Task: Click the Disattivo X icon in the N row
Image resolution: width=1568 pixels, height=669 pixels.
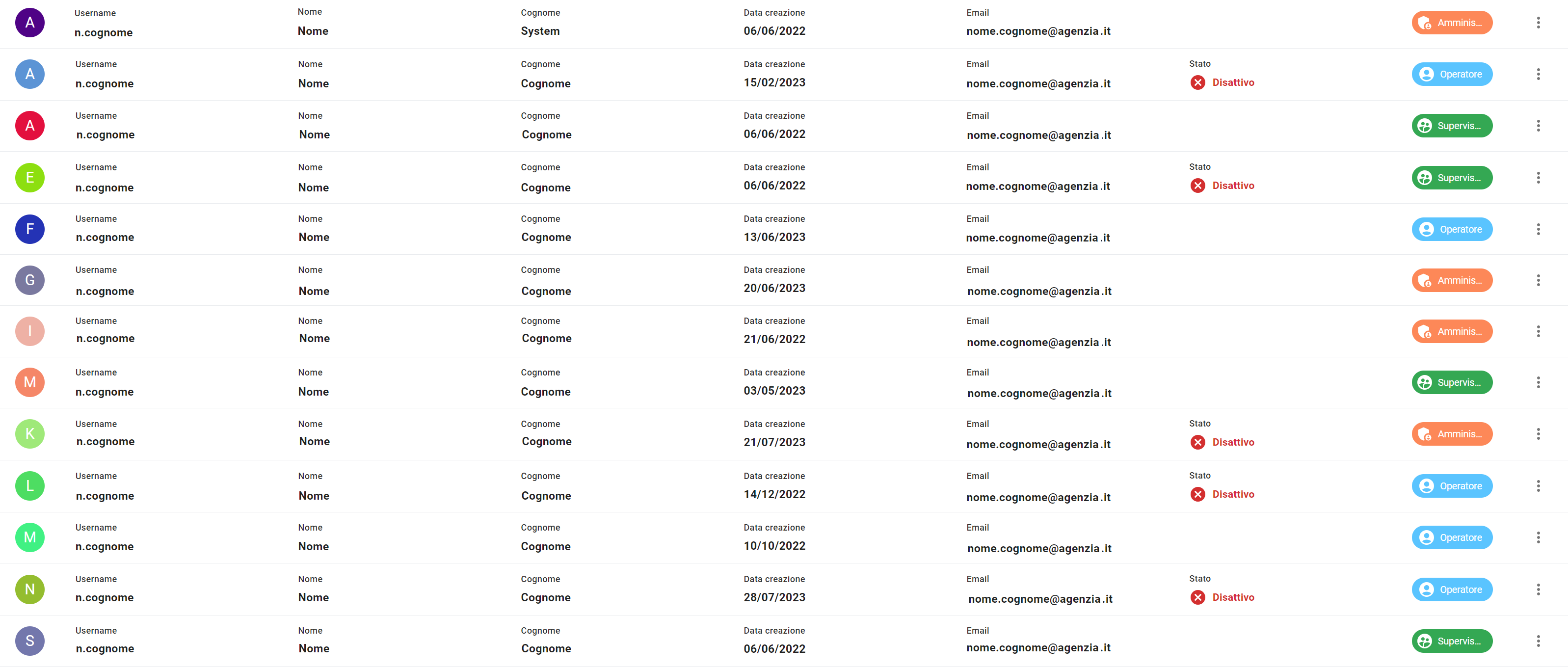Action: tap(1197, 598)
